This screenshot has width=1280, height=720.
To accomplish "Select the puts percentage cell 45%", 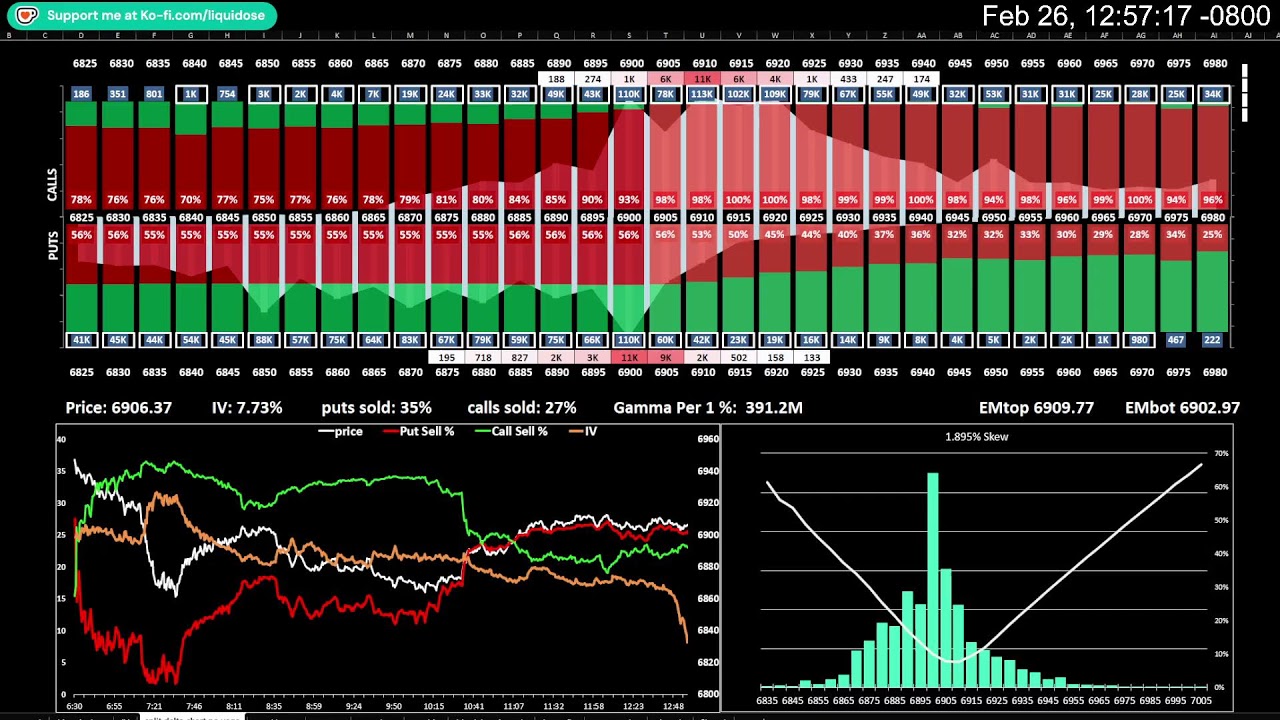I will tap(775, 235).
